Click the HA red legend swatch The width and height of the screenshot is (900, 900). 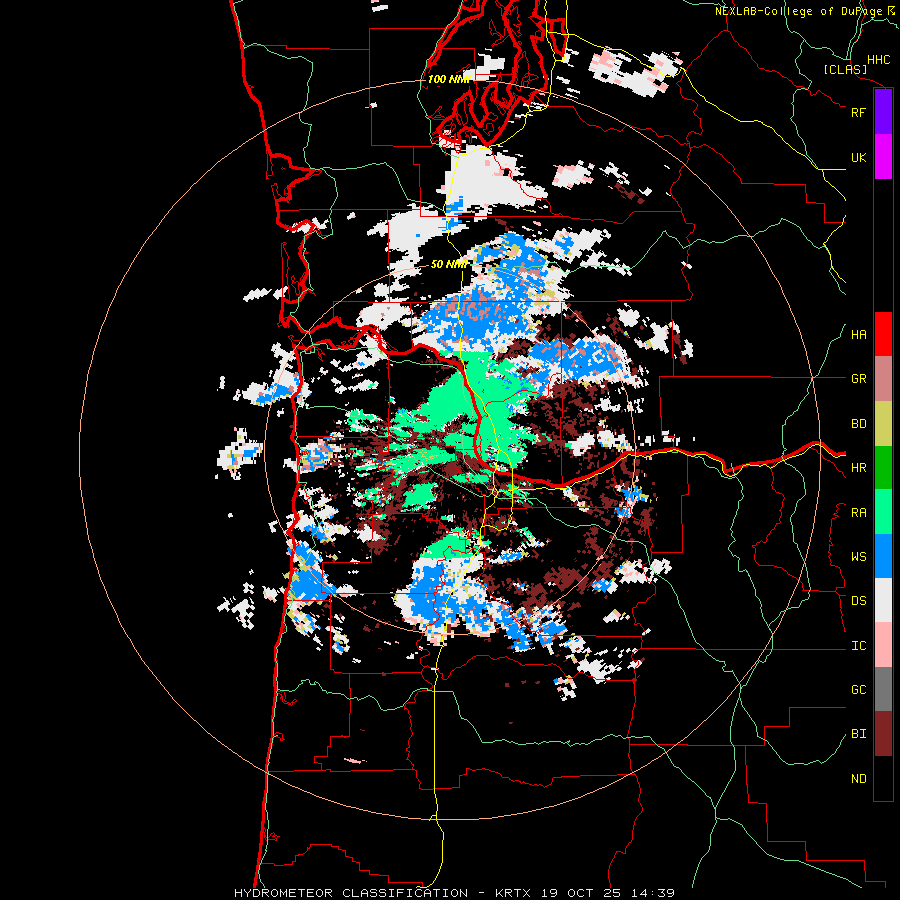click(x=883, y=334)
